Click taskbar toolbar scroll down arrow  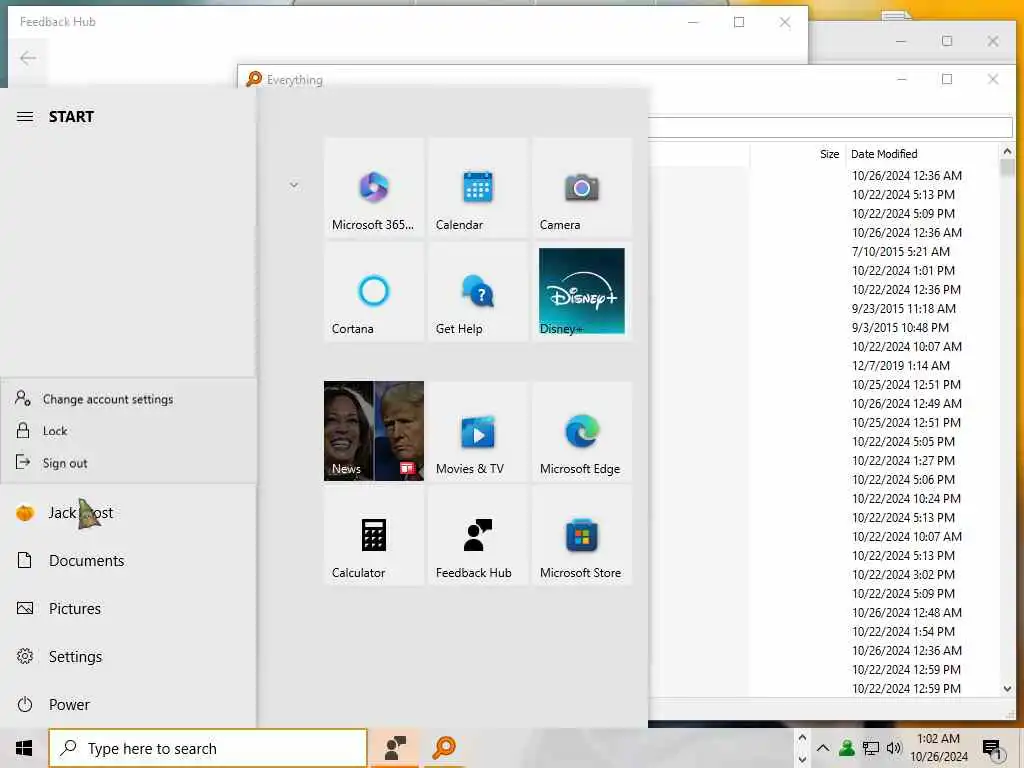click(802, 759)
